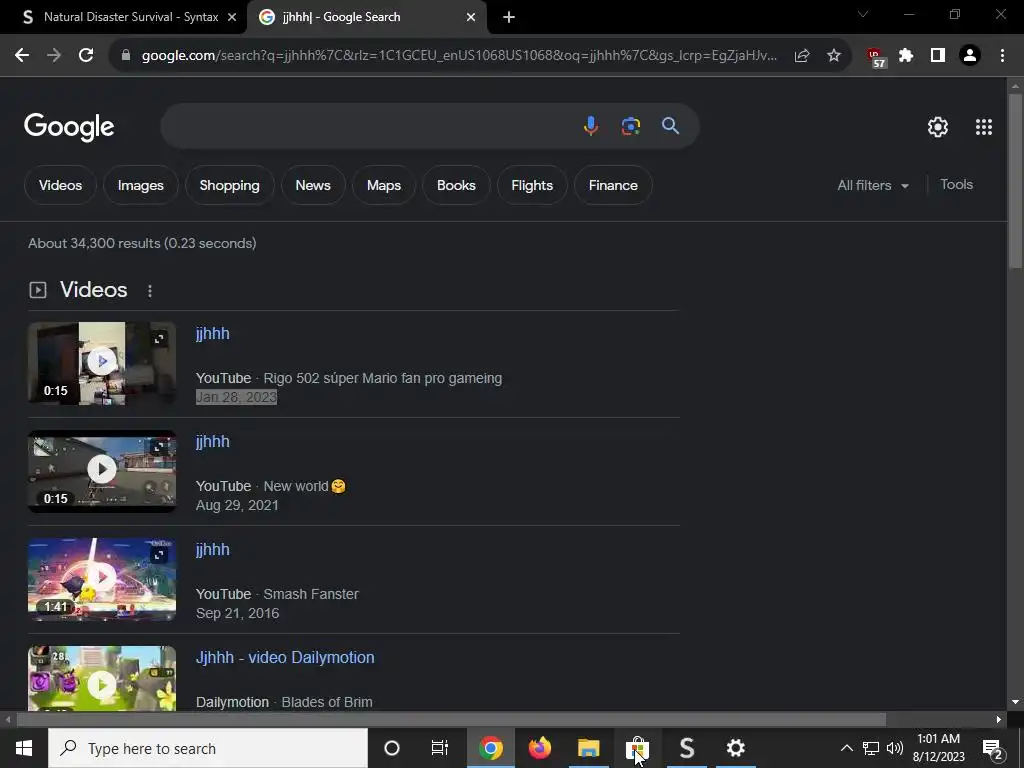Open the Chrome profile avatar
Screen dimensions: 1024x768
pos(970,56)
